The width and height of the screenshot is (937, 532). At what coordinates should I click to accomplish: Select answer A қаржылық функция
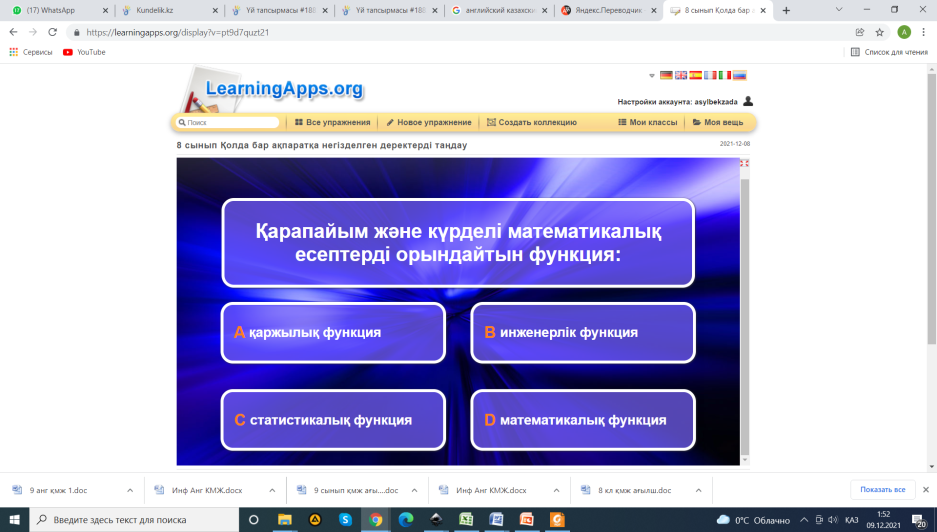coord(333,332)
